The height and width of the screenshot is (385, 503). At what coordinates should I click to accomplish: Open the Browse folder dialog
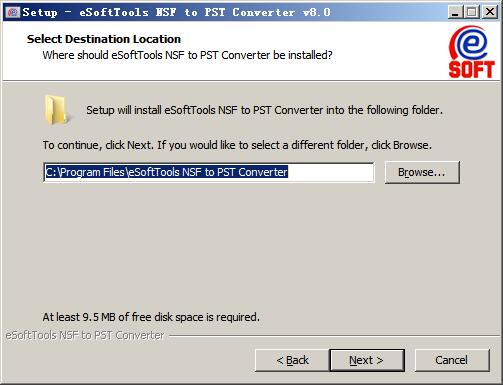coord(422,172)
